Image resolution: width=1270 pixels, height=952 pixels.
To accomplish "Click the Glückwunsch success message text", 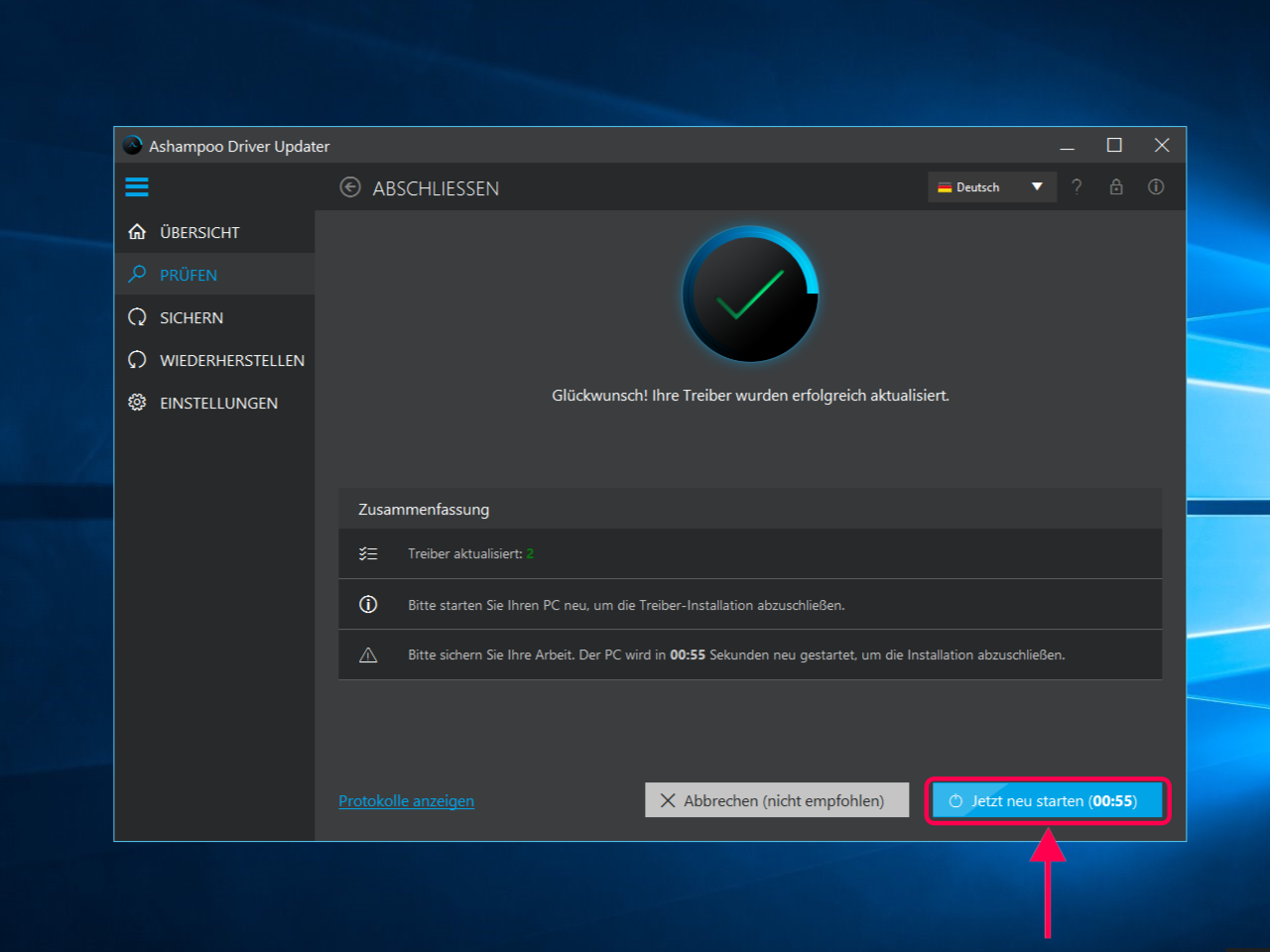I will coord(750,395).
